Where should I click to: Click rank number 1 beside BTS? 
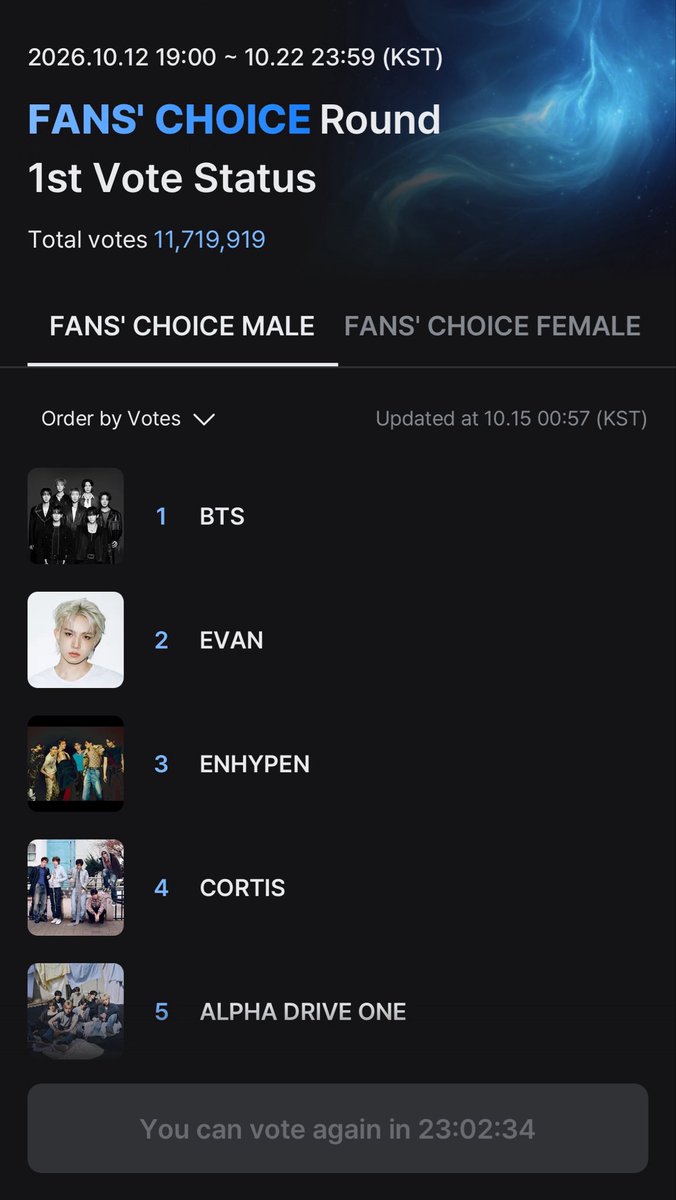click(161, 516)
